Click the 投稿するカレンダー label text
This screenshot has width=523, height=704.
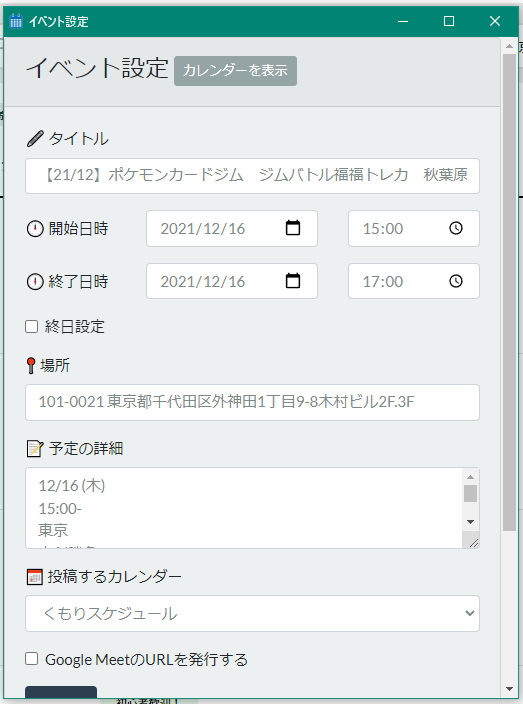pyautogui.click(x=114, y=576)
